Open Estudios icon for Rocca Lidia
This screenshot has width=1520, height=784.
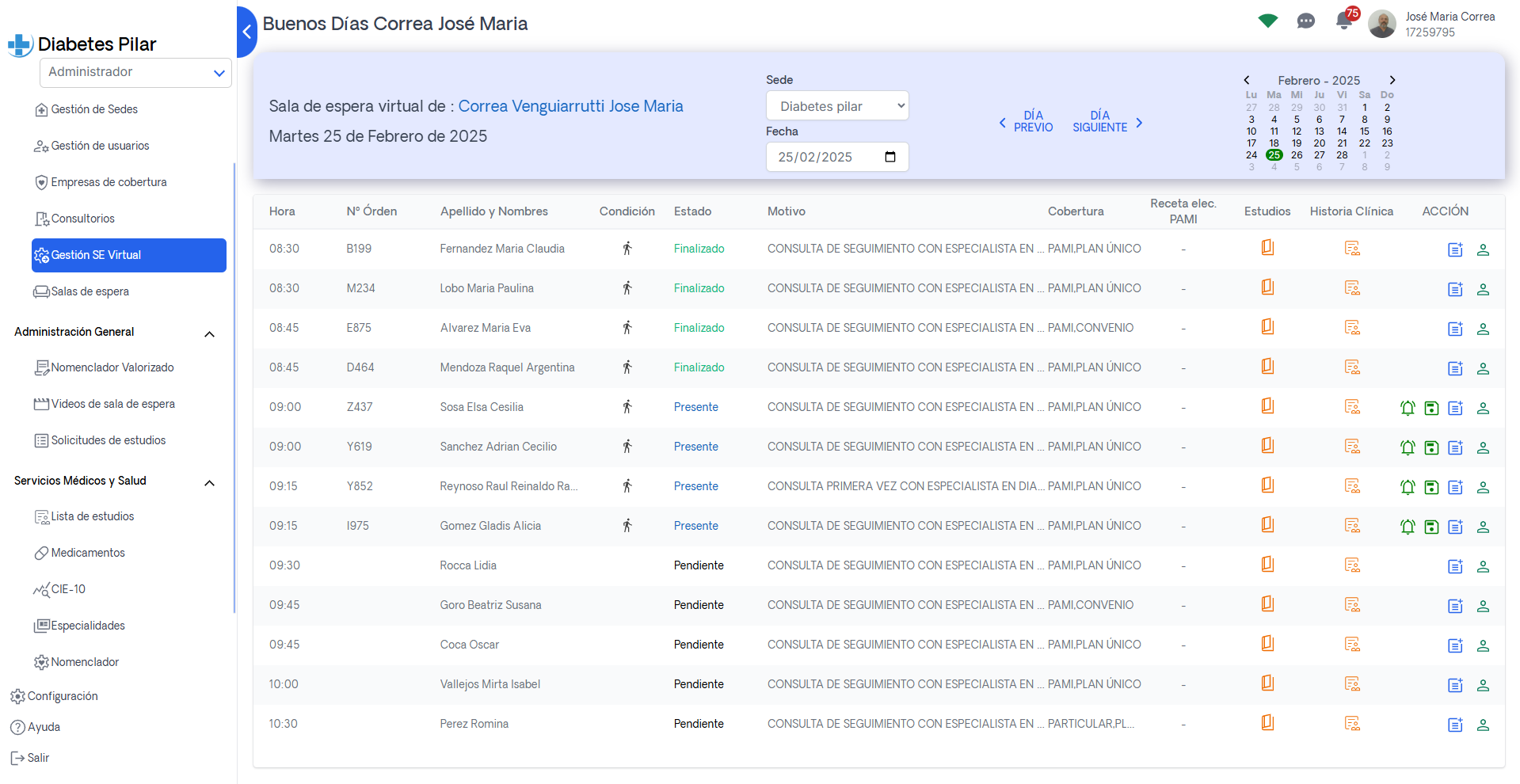[1267, 565]
